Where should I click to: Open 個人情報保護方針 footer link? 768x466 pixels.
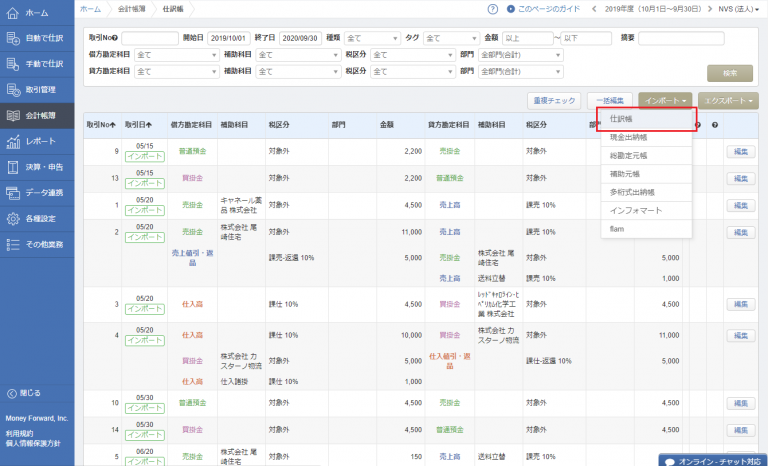click(33, 443)
